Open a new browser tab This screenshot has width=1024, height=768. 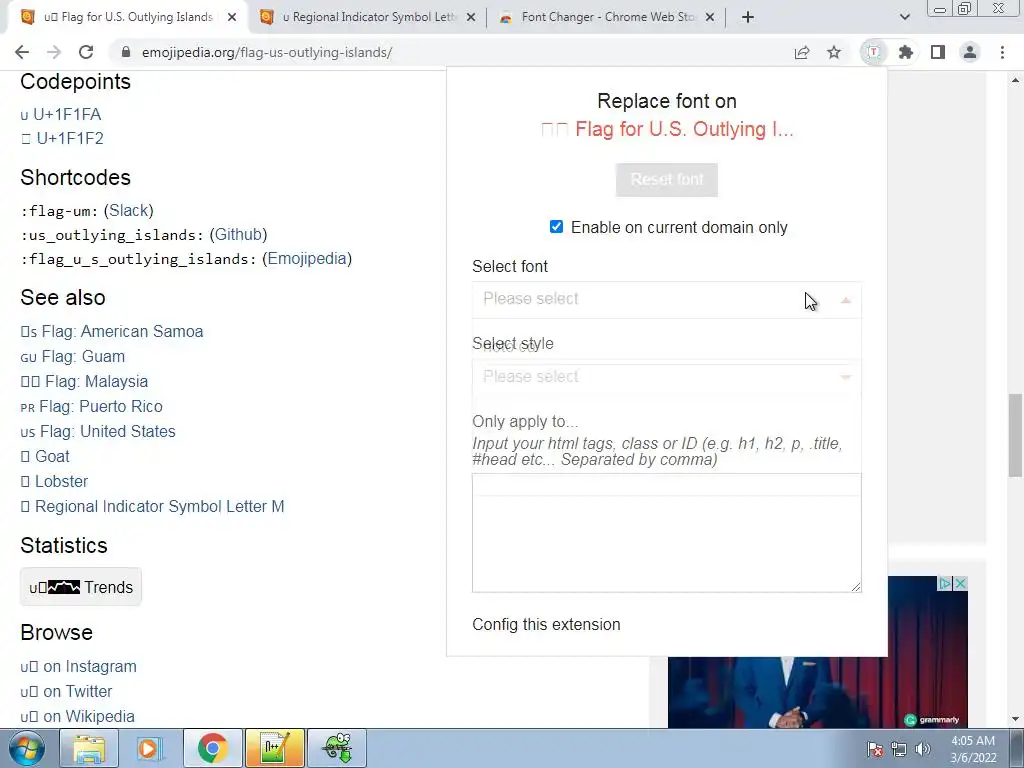pyautogui.click(x=748, y=17)
